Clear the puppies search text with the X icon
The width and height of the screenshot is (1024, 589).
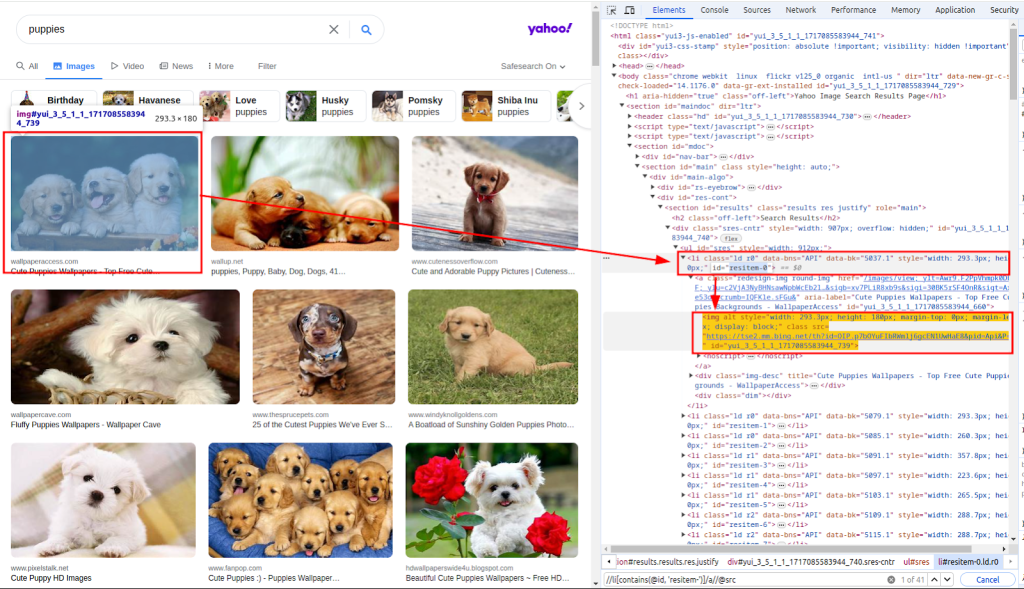[x=334, y=29]
